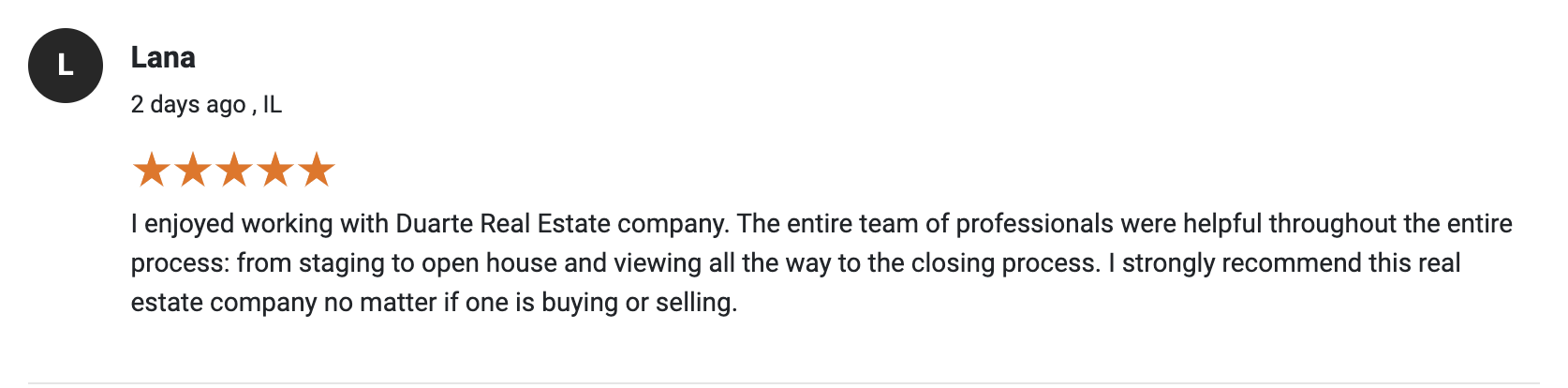Select the third orange rating star

(x=234, y=170)
